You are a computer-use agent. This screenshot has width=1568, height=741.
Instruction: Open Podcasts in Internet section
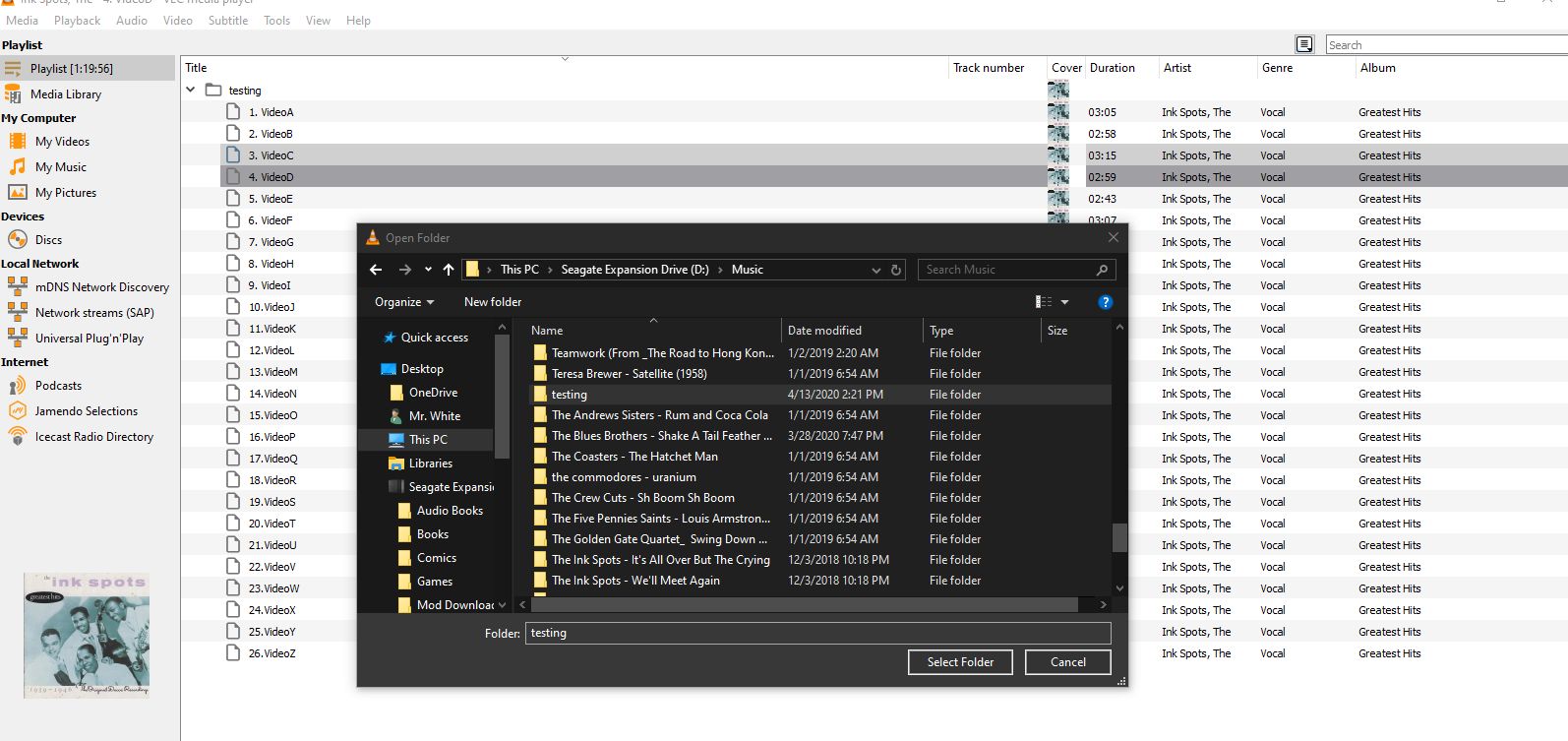click(x=58, y=386)
